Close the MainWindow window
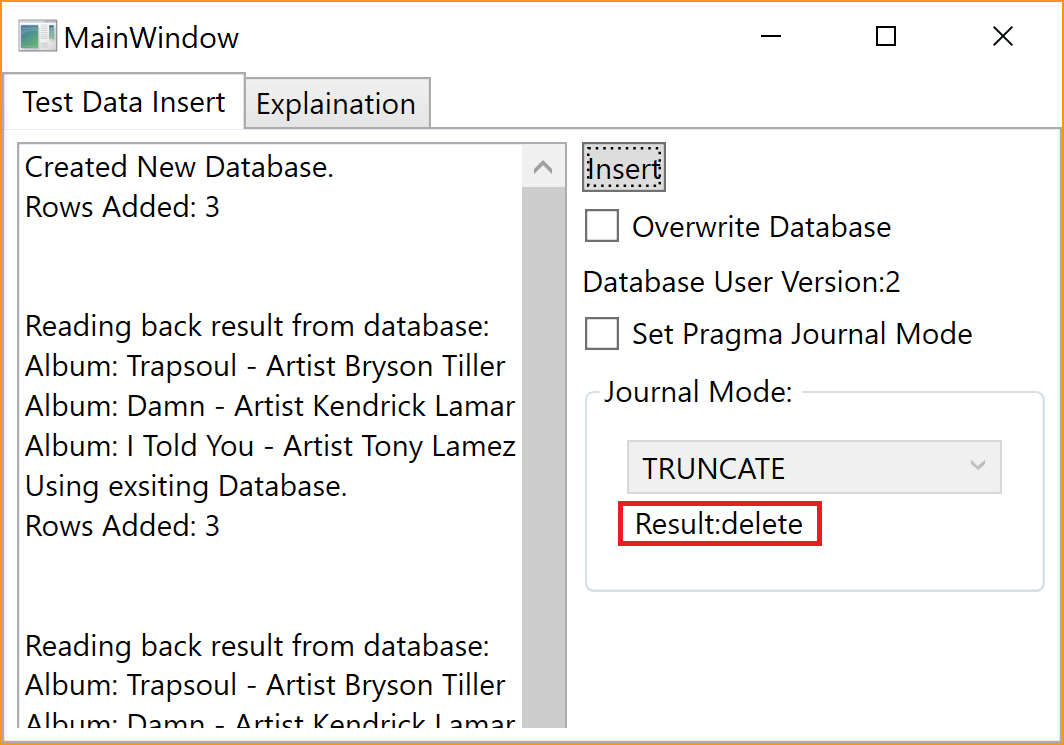The height and width of the screenshot is (745, 1064). (x=1002, y=36)
